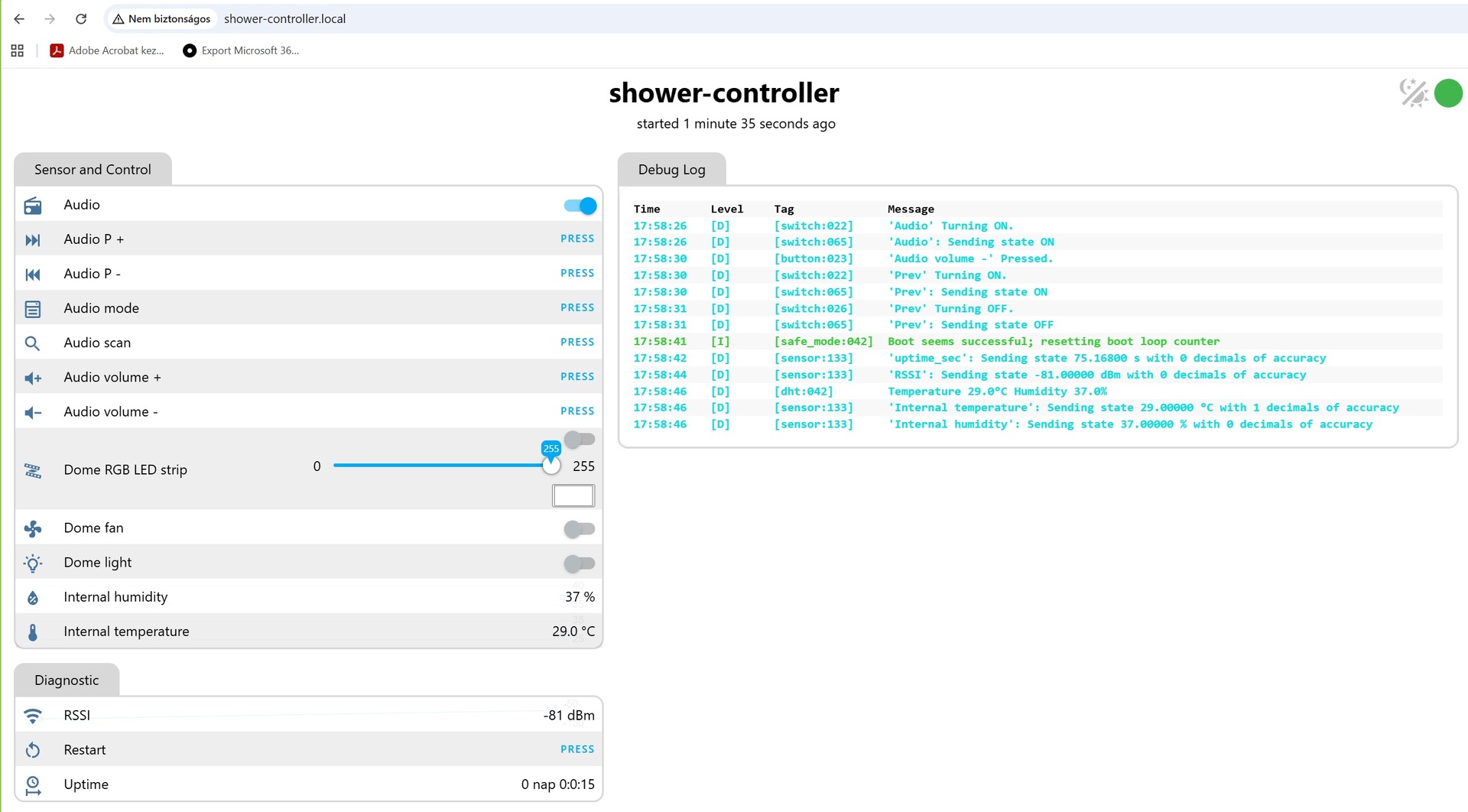The image size is (1468, 812).
Task: Click the Dome fan icon
Action: (33, 528)
